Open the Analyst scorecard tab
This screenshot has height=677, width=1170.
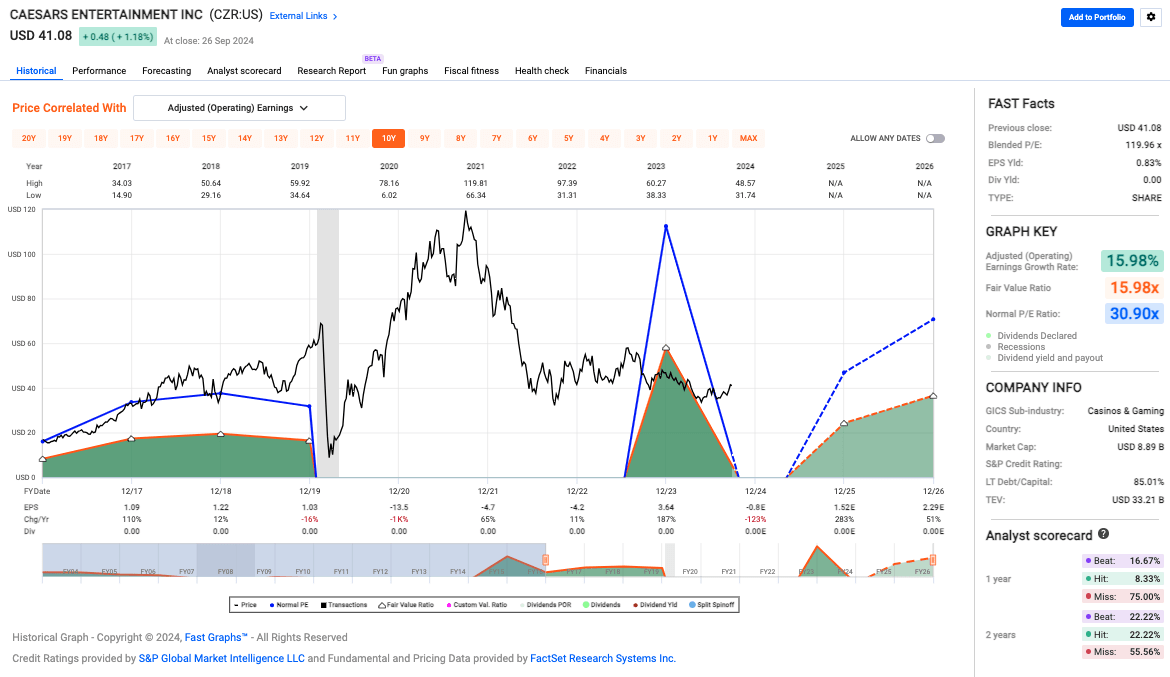coord(244,71)
